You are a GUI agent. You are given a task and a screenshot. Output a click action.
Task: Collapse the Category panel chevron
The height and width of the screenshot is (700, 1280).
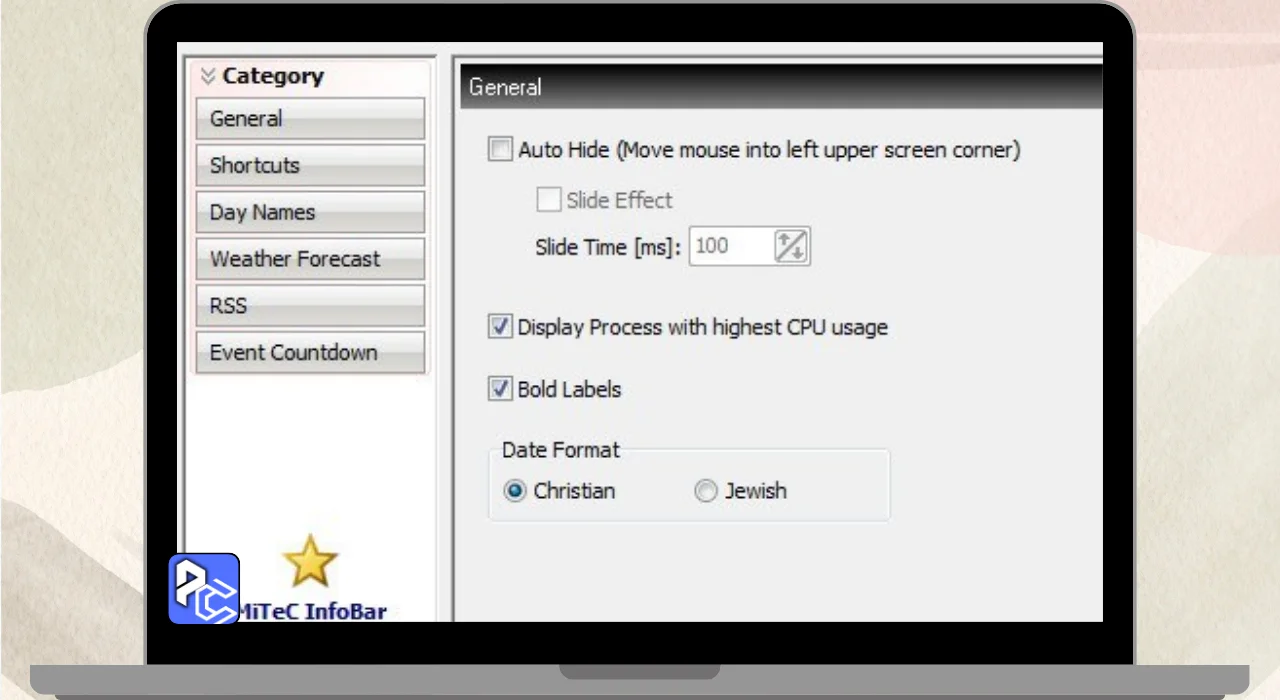click(x=208, y=76)
